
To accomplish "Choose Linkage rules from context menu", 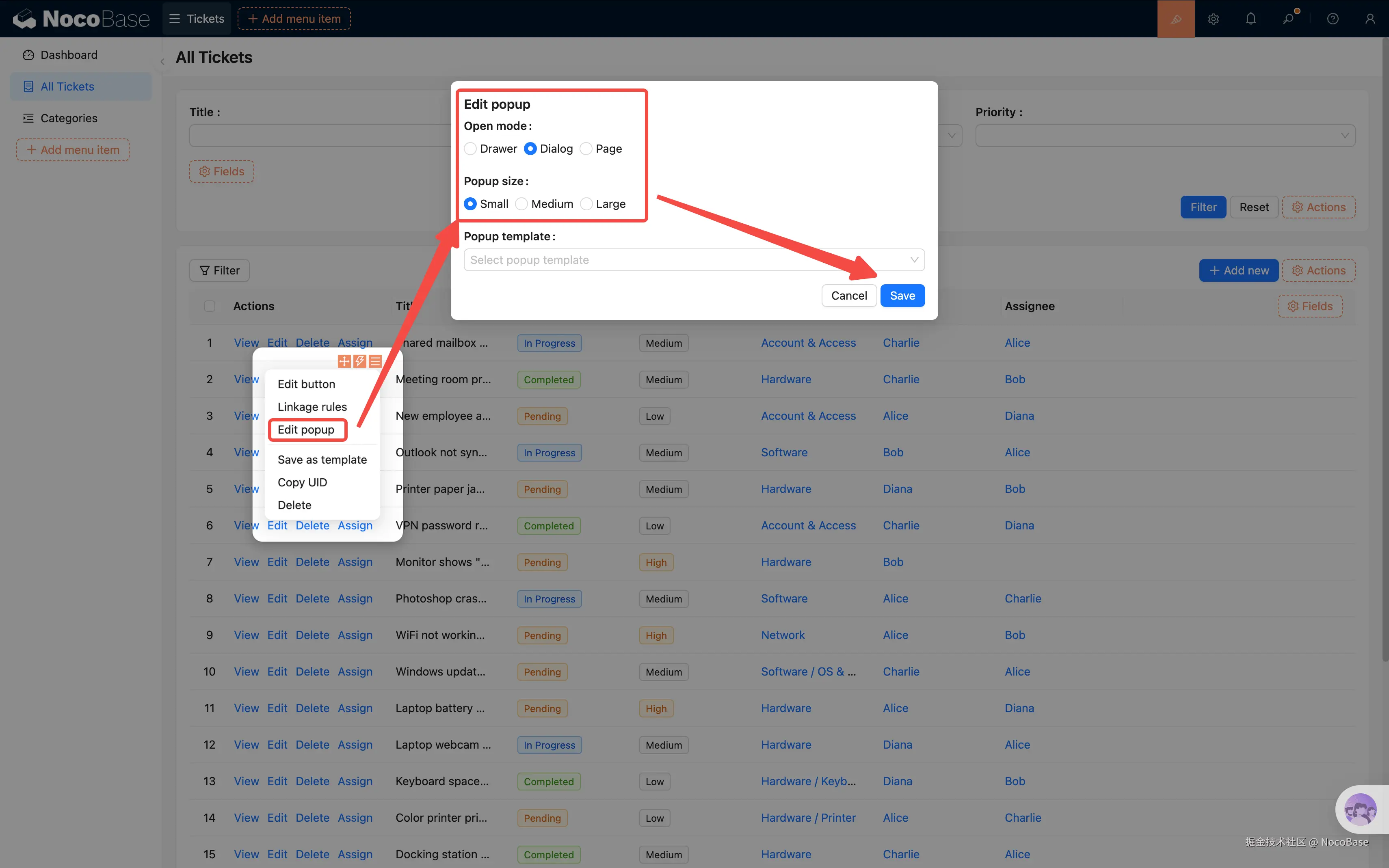I will click(x=312, y=407).
